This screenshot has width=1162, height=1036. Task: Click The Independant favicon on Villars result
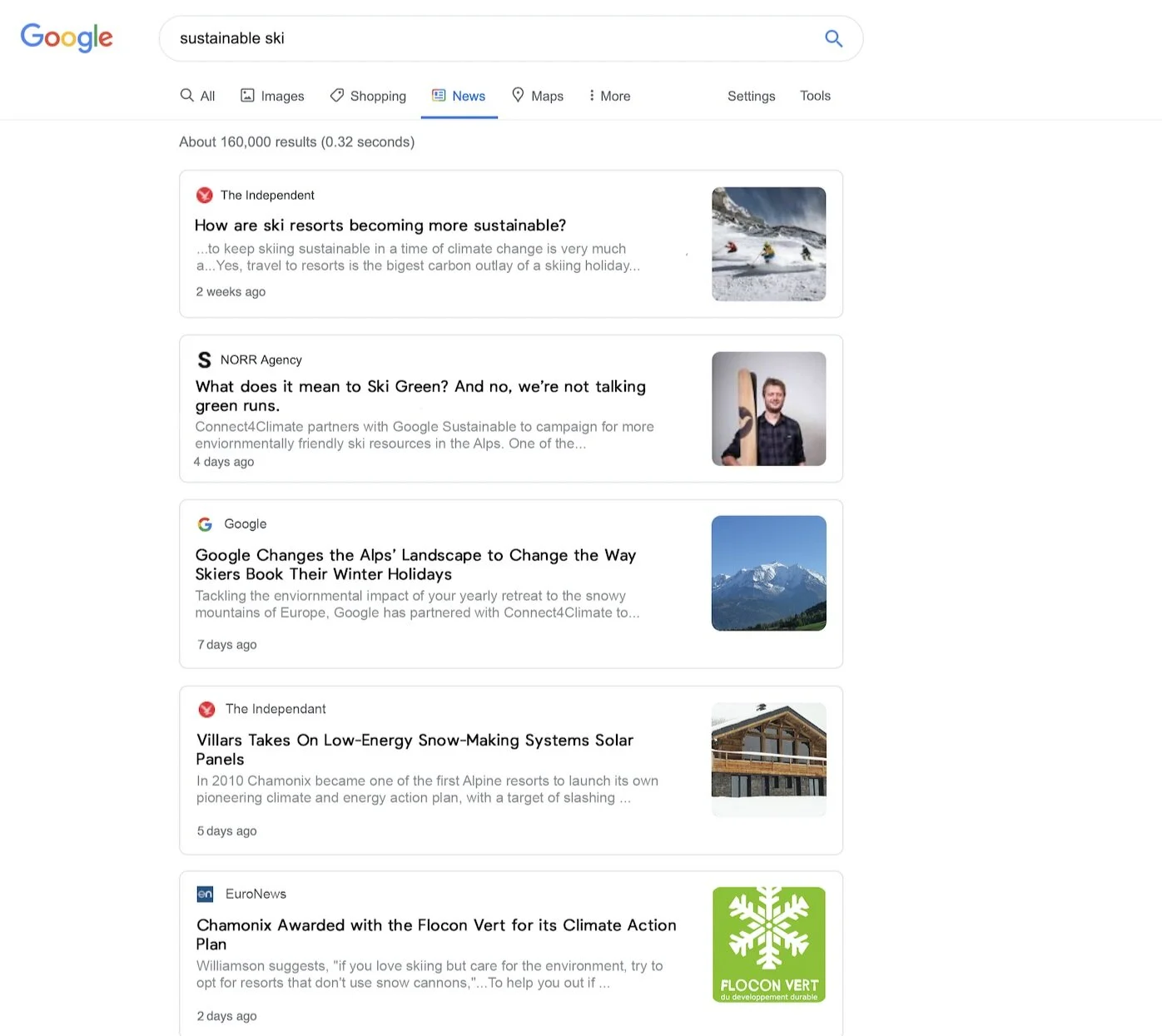[207, 709]
